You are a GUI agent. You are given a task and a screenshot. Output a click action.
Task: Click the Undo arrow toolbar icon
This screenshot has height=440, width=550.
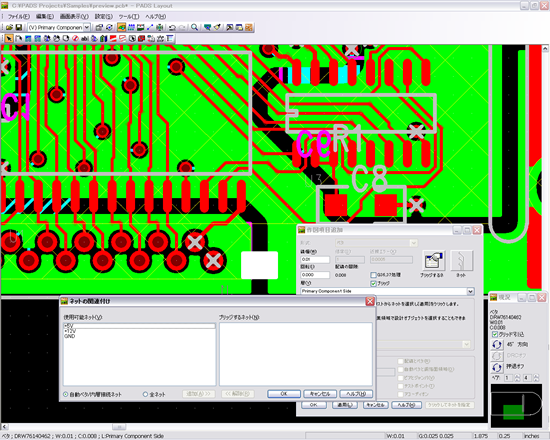172,27
